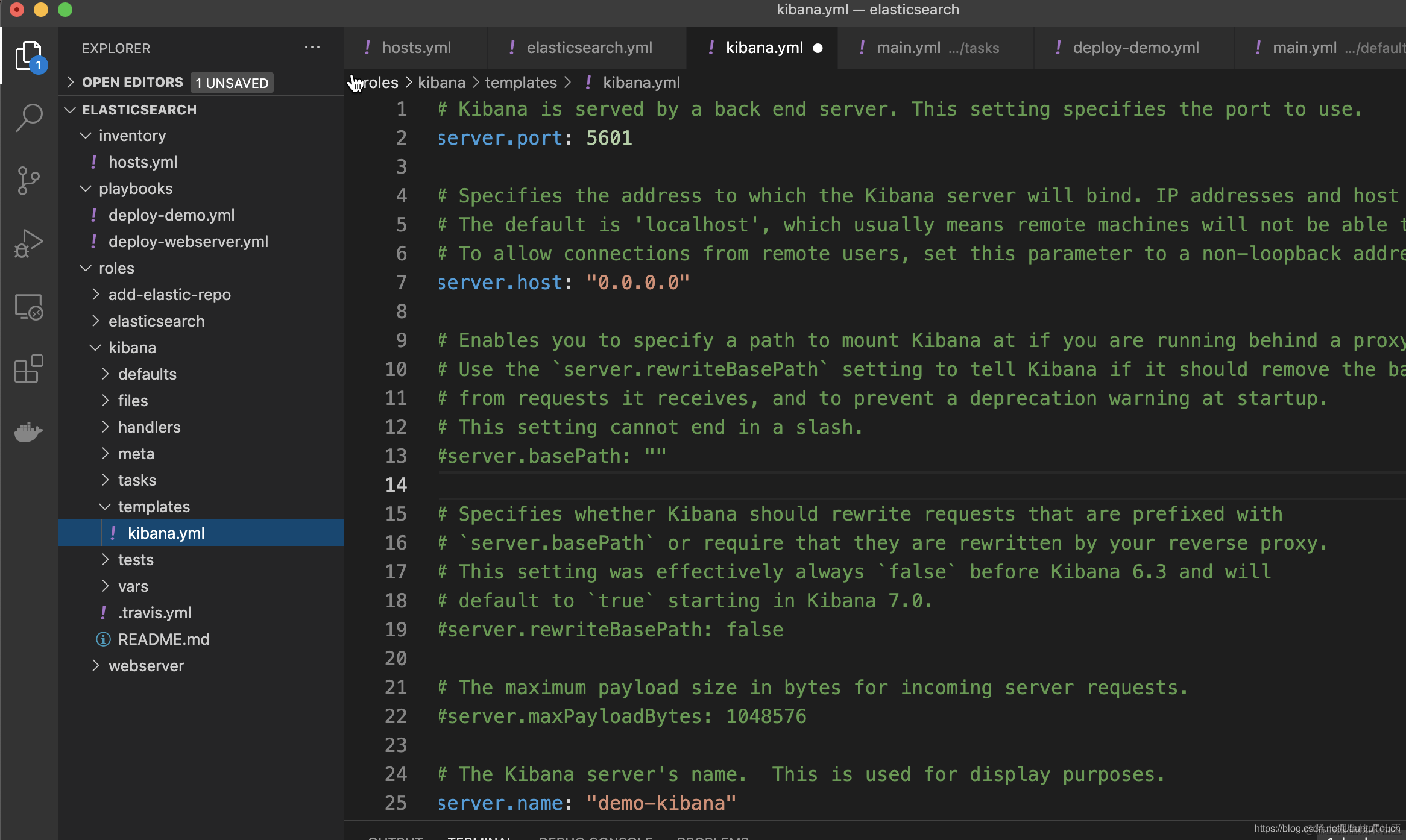Switch to elasticsearch.yml editor tab
This screenshot has width=1406, height=840.
click(588, 48)
